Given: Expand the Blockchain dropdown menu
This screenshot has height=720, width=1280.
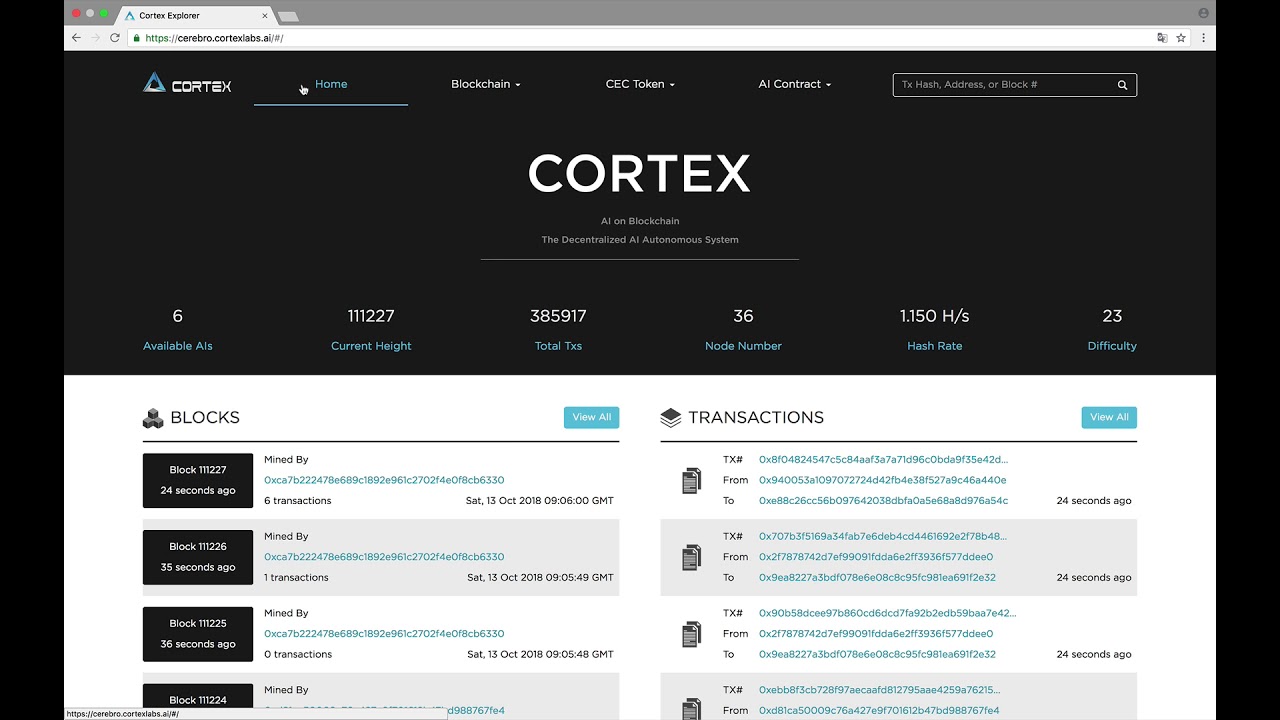Looking at the screenshot, I should (486, 84).
